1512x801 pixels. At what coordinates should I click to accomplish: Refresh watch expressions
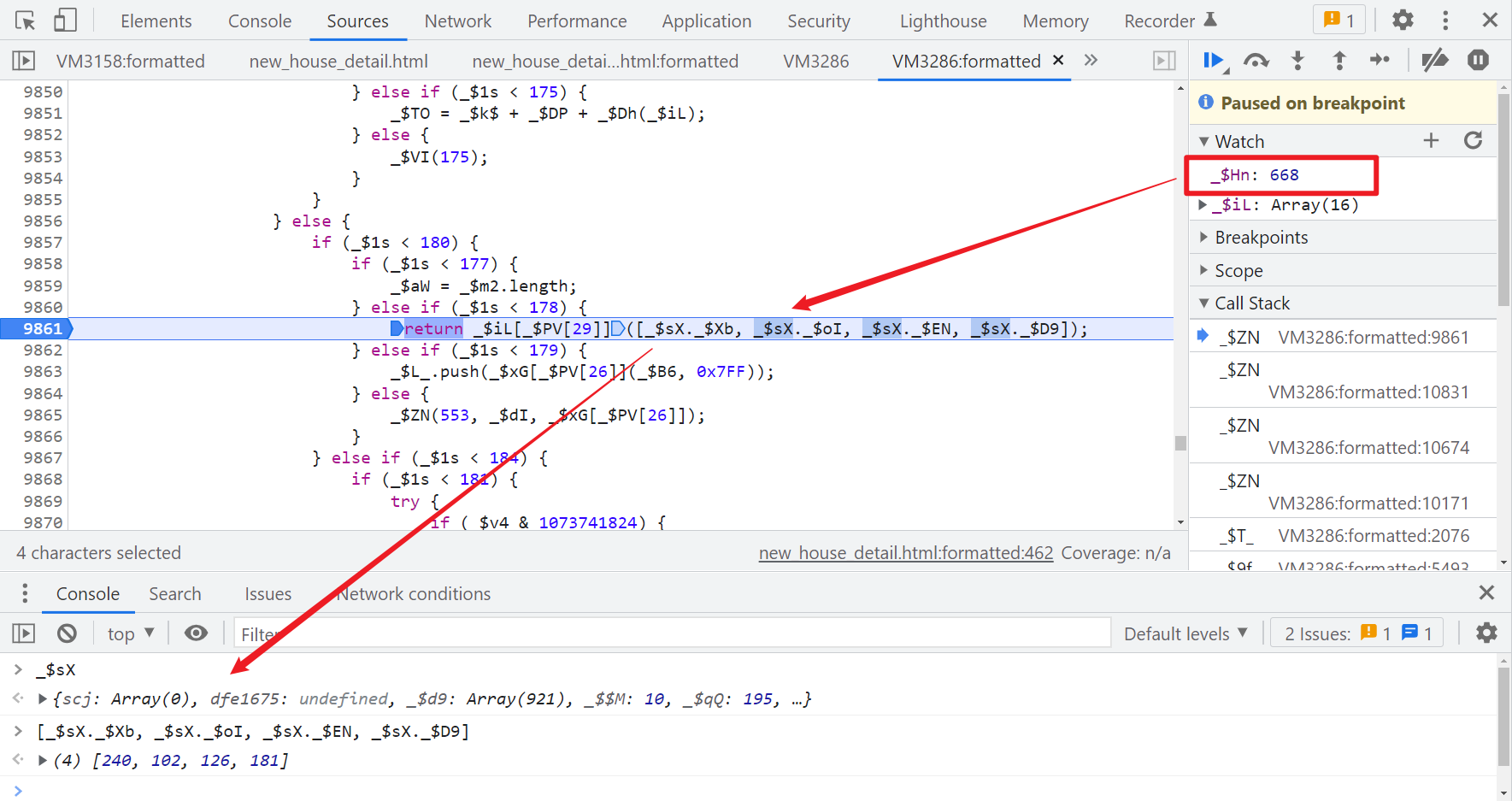1473,140
